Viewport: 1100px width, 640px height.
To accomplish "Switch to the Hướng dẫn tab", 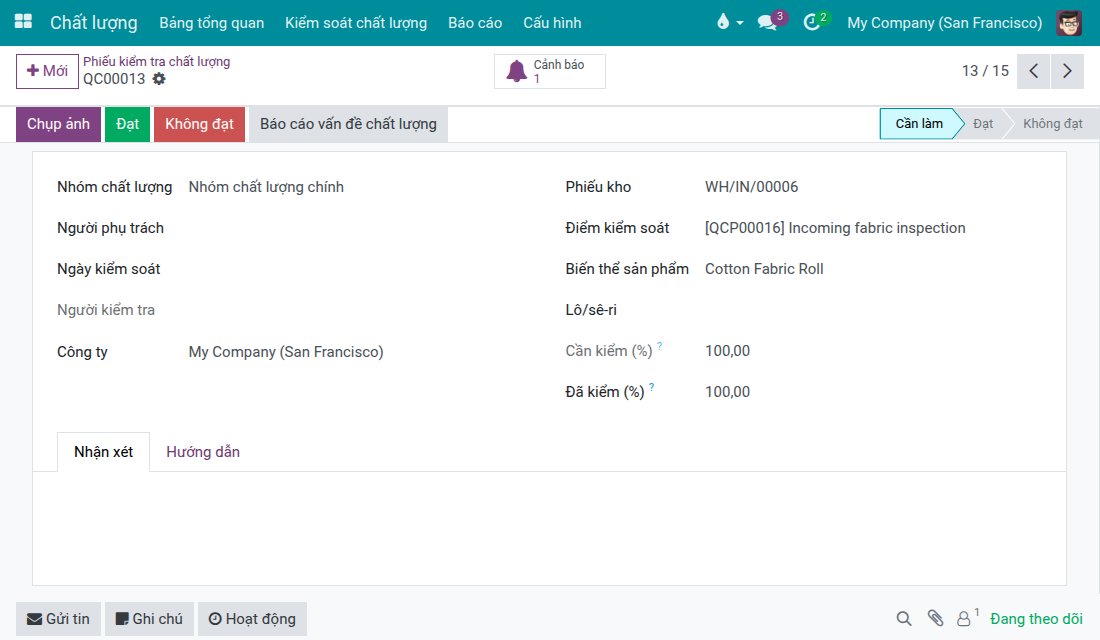I will 203,452.
